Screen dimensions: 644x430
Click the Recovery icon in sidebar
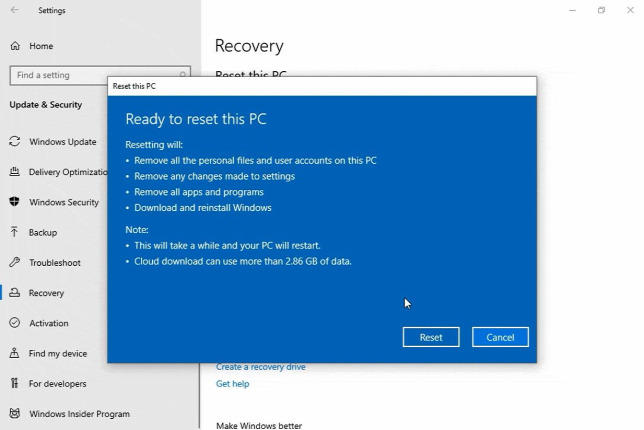pos(15,293)
